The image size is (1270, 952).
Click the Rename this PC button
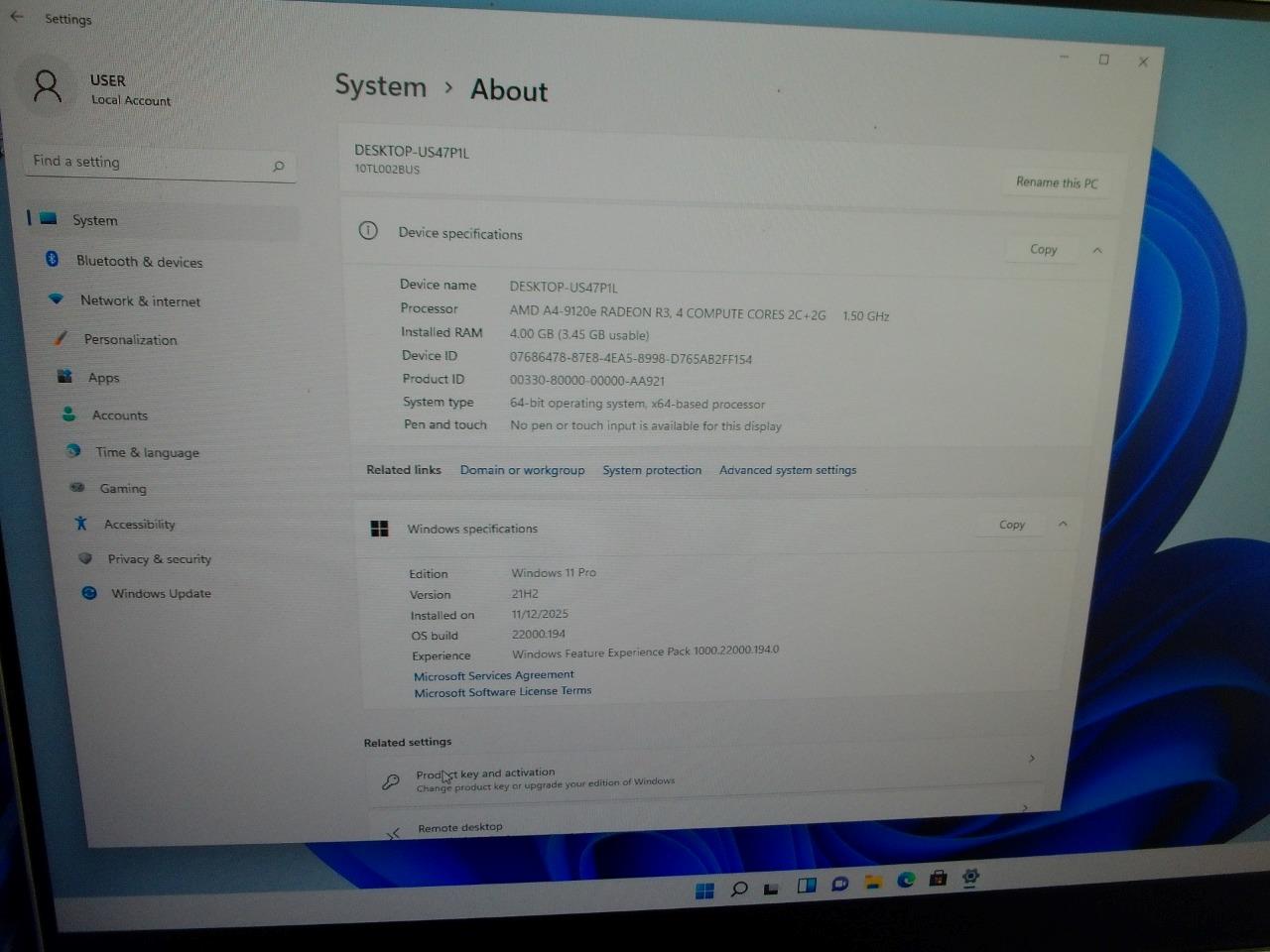pos(1057,182)
